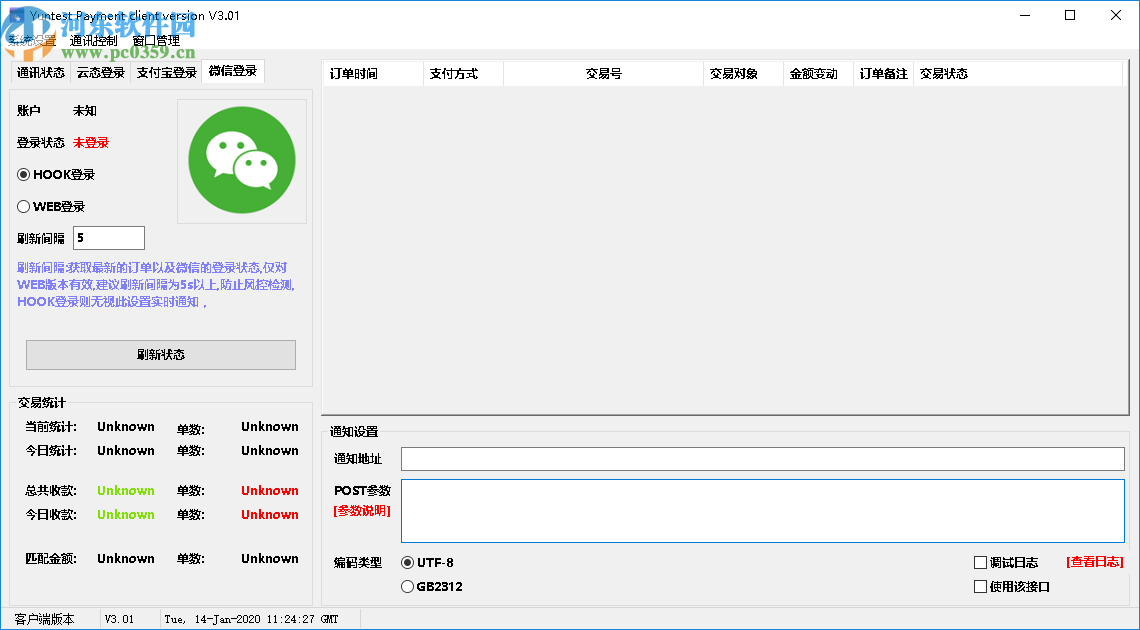Switch to the 支付宝登录 tab

point(166,73)
